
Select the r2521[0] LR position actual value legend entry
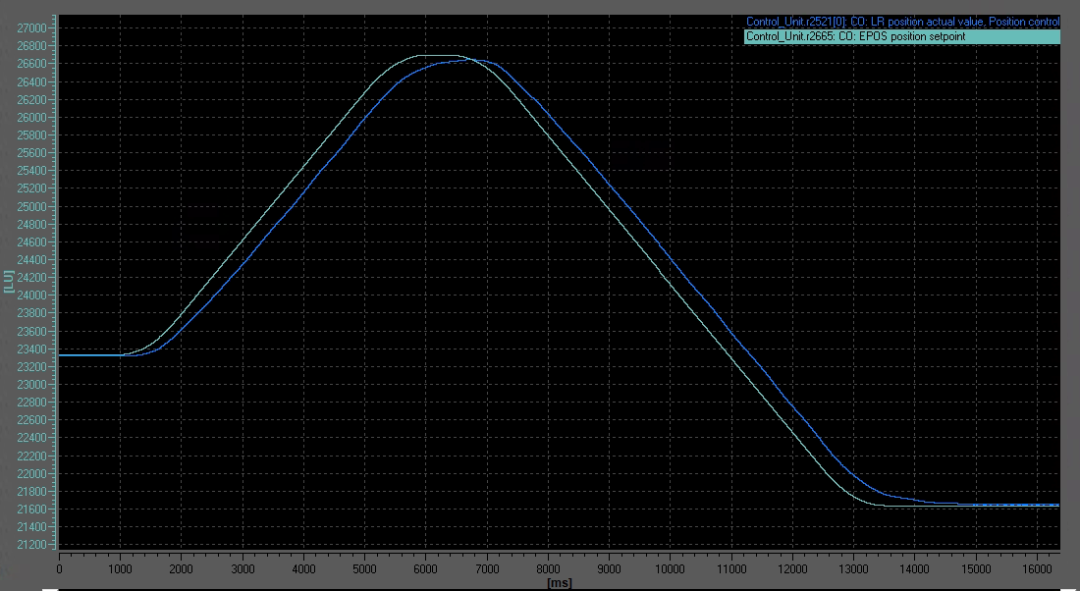point(902,22)
